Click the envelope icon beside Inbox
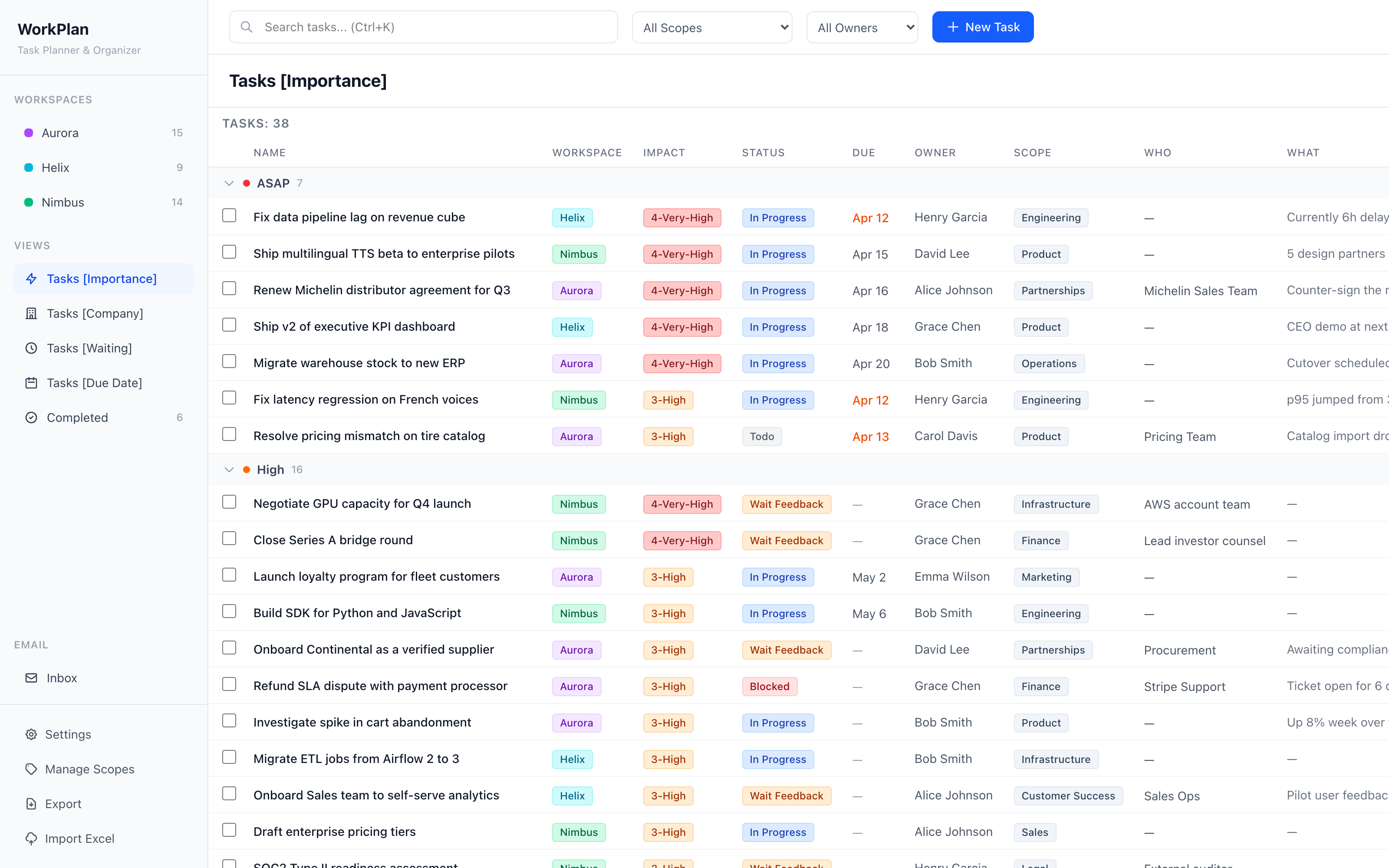Image resolution: width=1389 pixels, height=868 pixels. pyautogui.click(x=32, y=678)
